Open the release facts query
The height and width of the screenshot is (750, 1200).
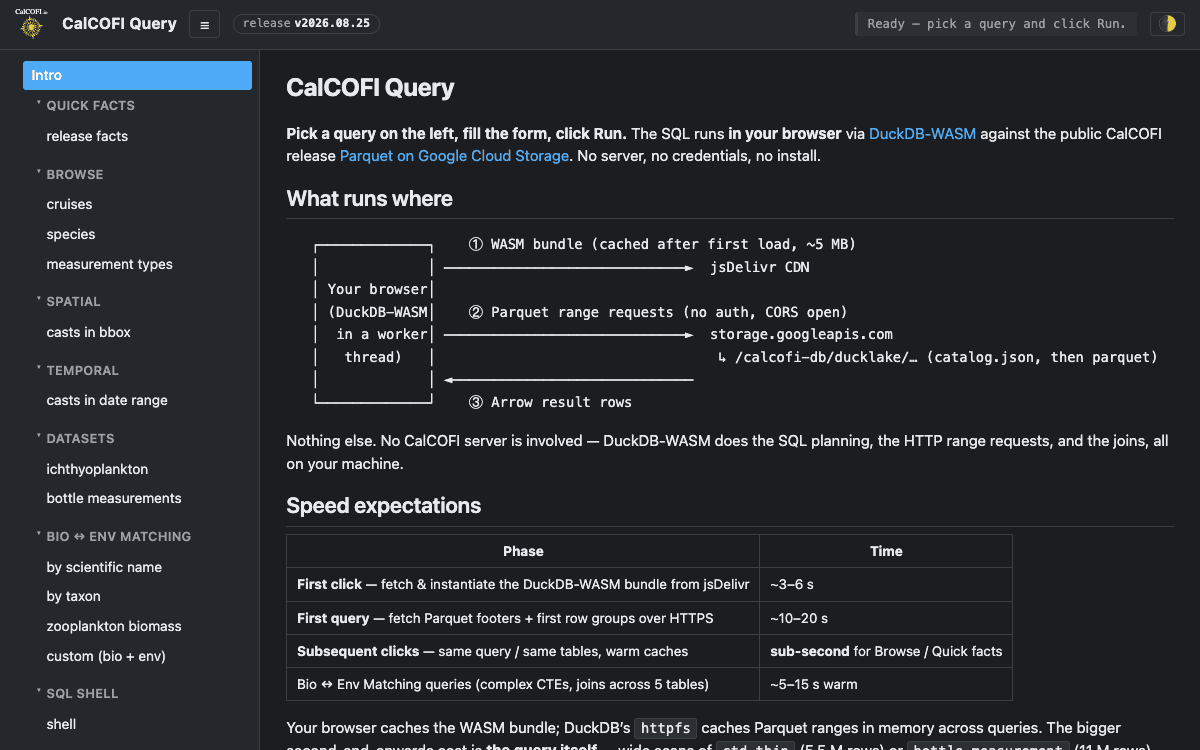[87, 136]
